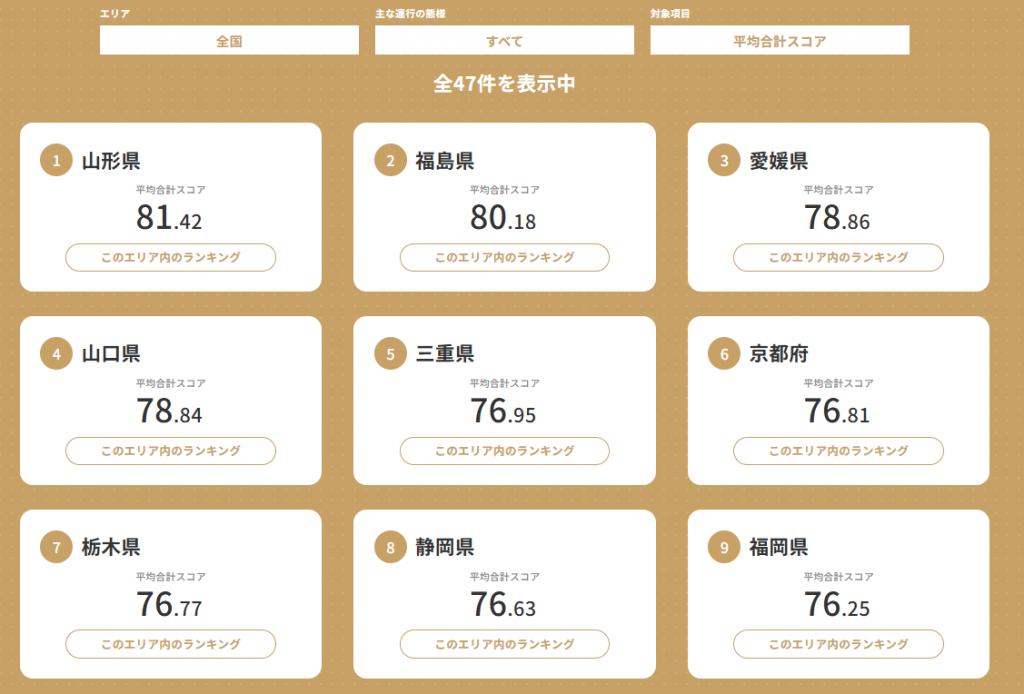View このエリア内のランキング for 三重県
This screenshot has height=694, width=1024.
504,451
